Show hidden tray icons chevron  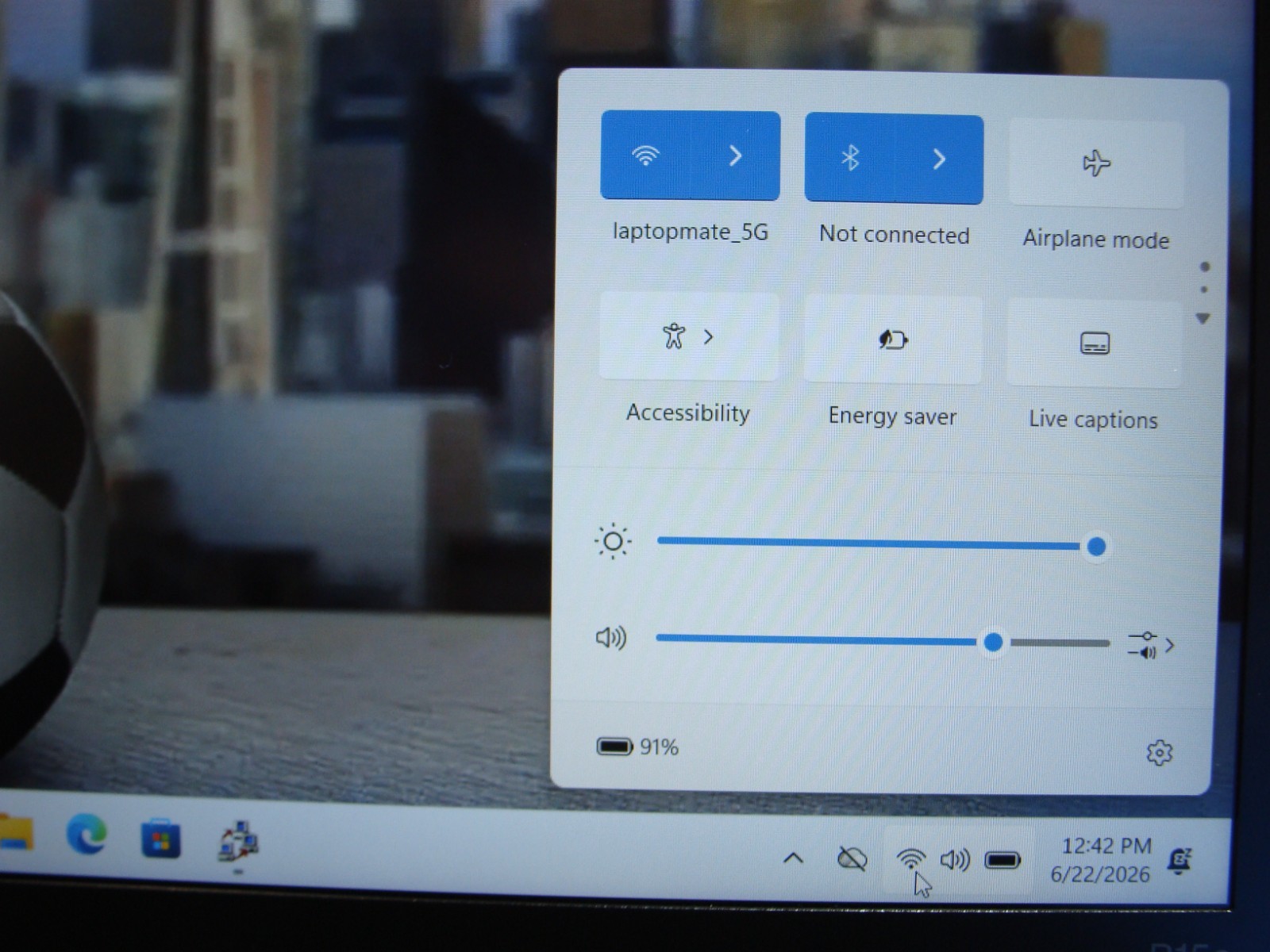(794, 858)
